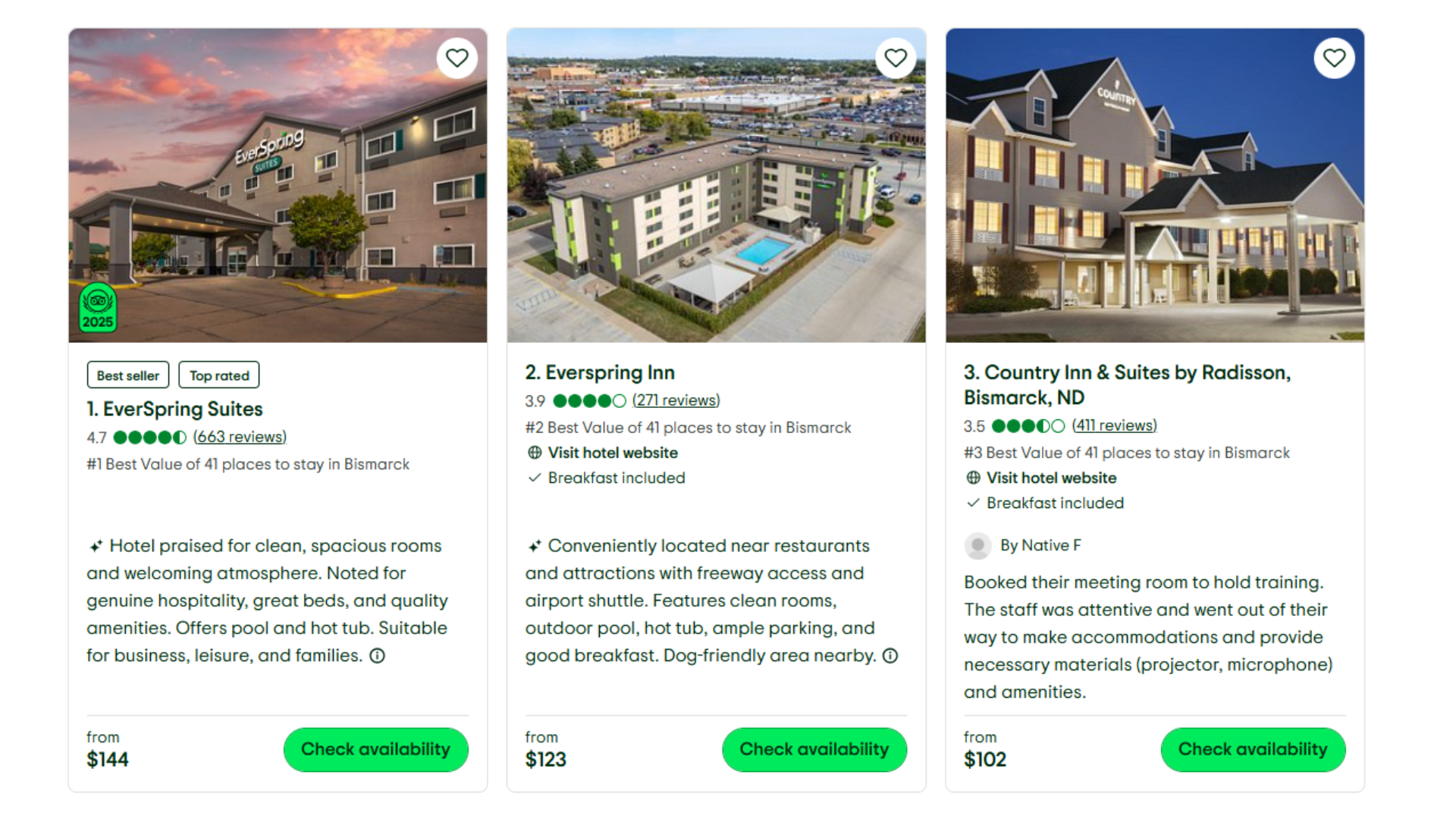Heart the Country Inn & Suites listing
The image size is (1456, 819).
(x=1334, y=58)
